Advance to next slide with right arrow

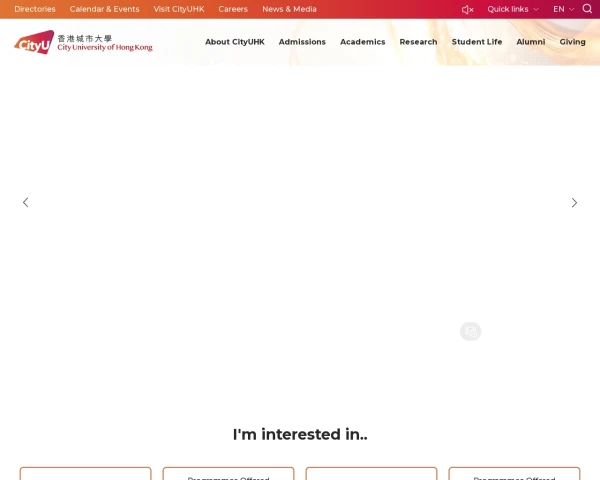click(574, 202)
